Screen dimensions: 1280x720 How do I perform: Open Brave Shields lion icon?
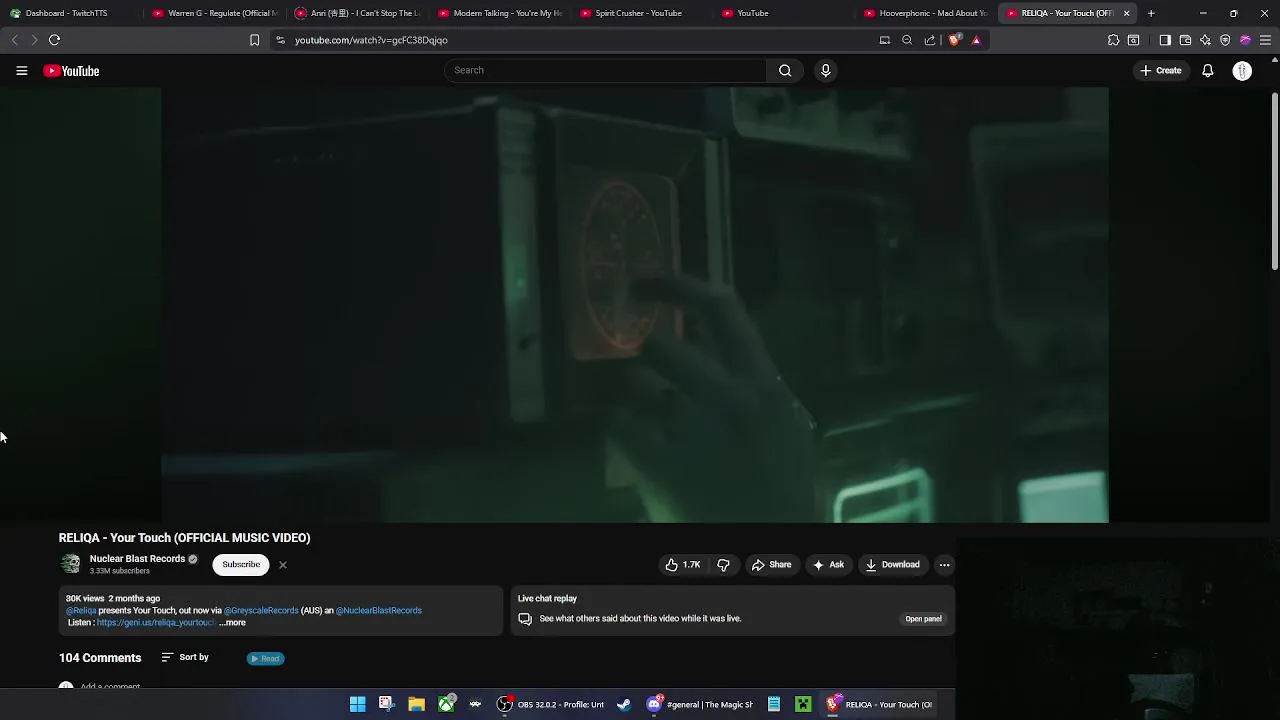pos(954,40)
